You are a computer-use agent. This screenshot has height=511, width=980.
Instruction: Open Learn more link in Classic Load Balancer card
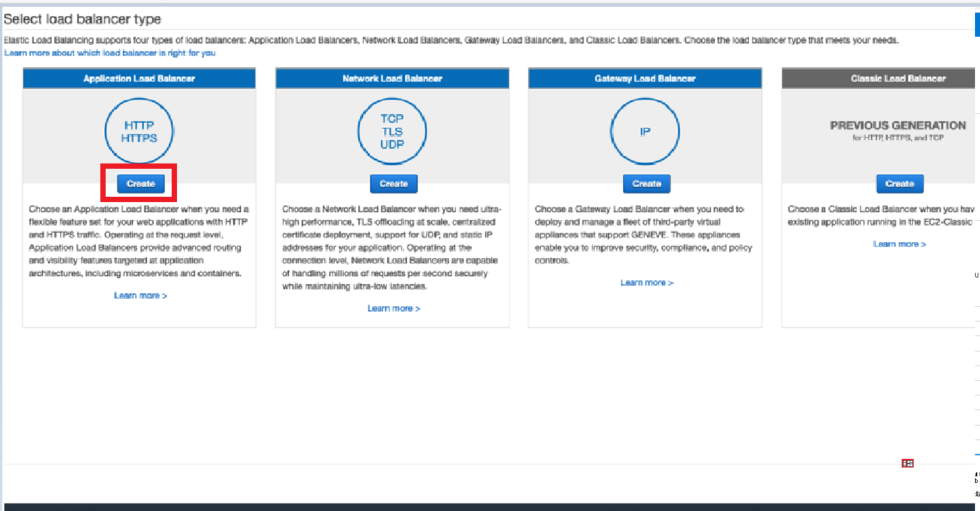click(899, 244)
